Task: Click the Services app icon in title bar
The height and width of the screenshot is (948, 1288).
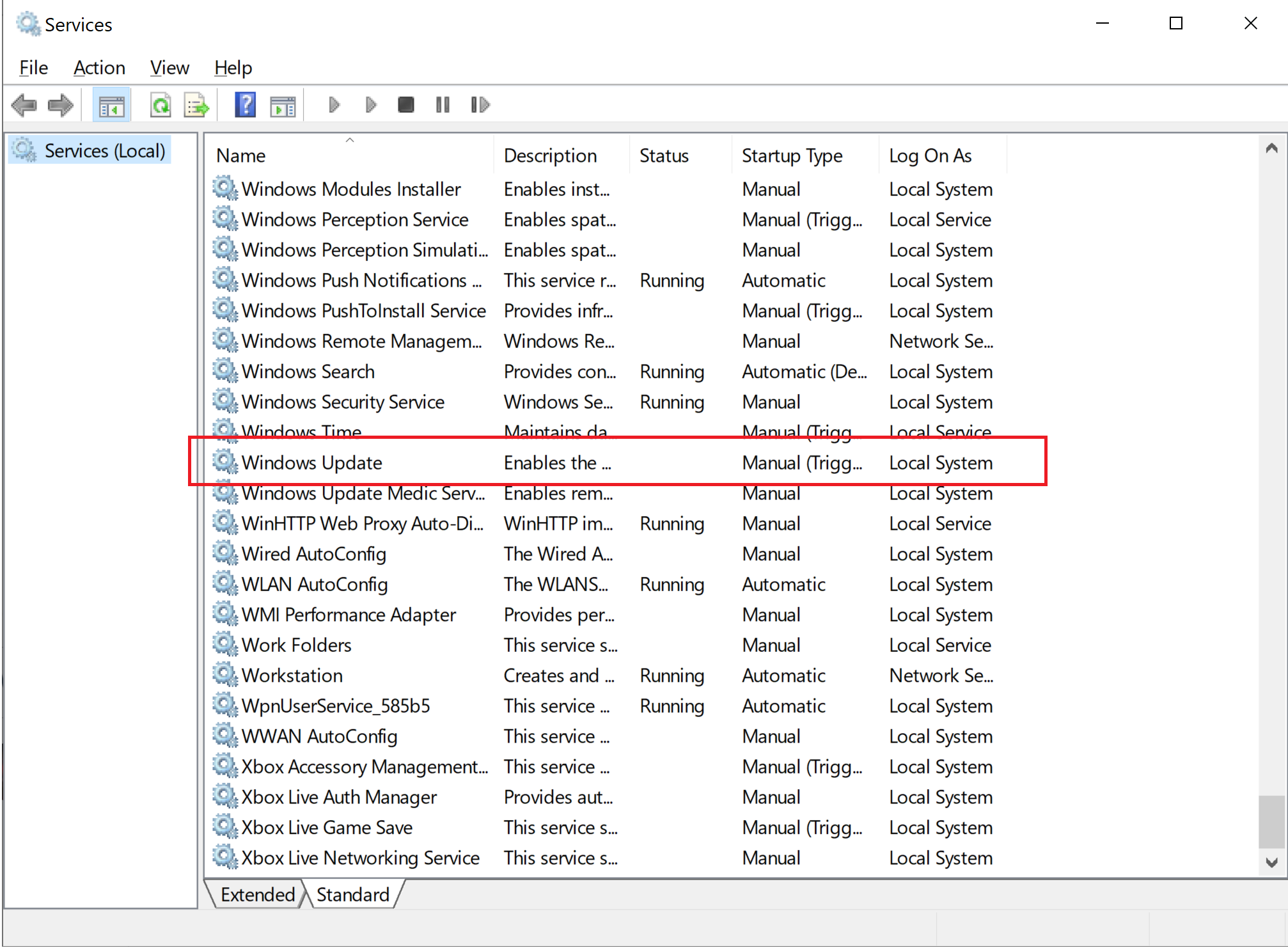Action: [x=28, y=24]
